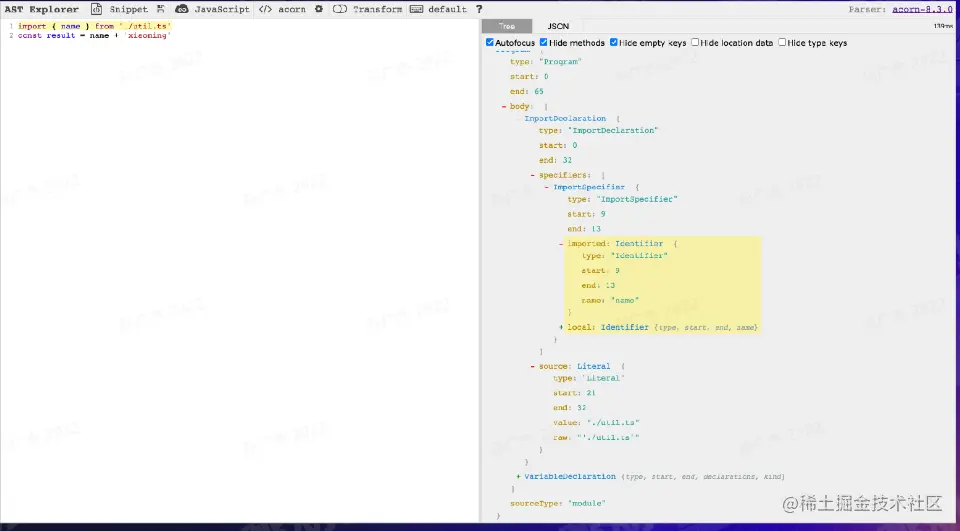Click the AST Explorer title
Viewport: 960px width, 531px height.
point(42,9)
